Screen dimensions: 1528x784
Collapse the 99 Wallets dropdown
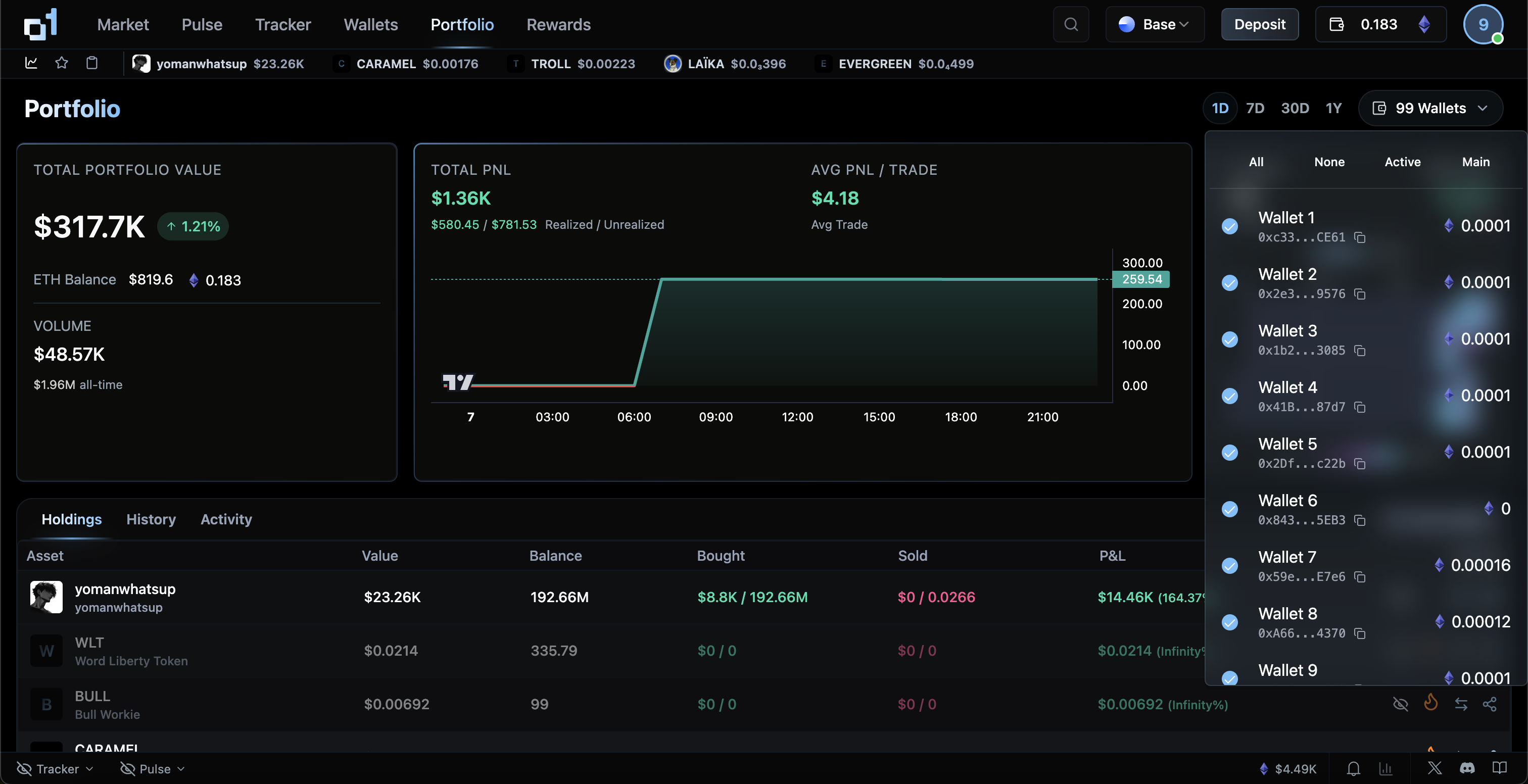(x=1430, y=108)
